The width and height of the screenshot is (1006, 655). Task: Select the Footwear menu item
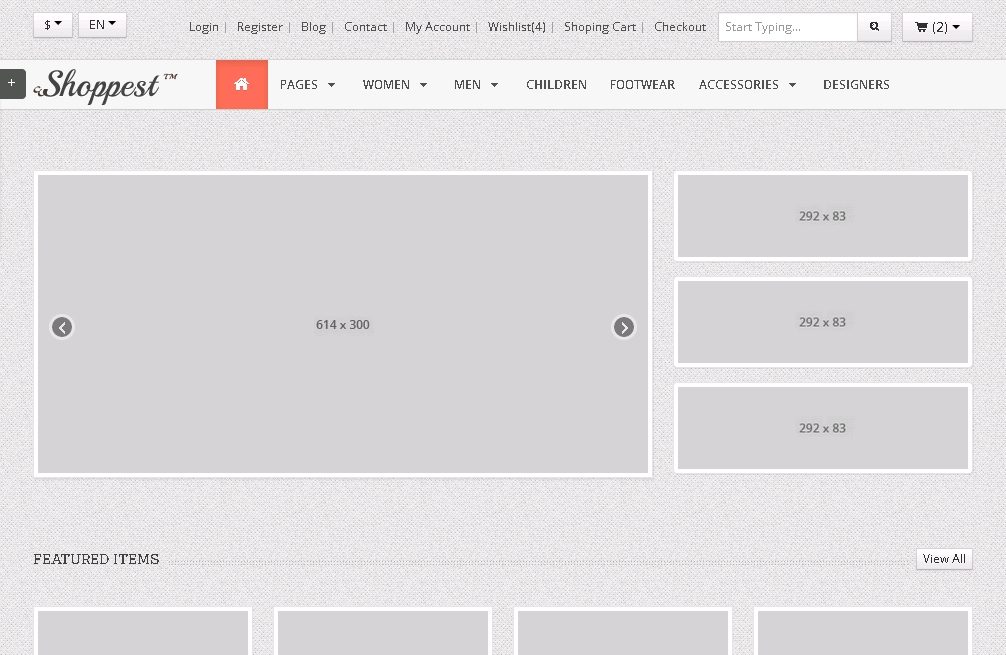(642, 85)
